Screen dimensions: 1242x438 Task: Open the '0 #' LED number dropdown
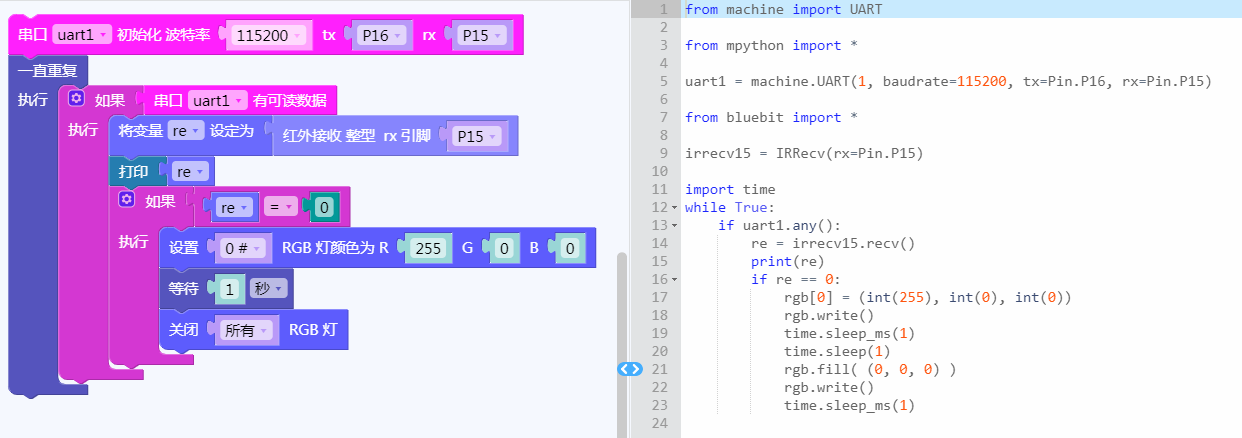point(243,248)
